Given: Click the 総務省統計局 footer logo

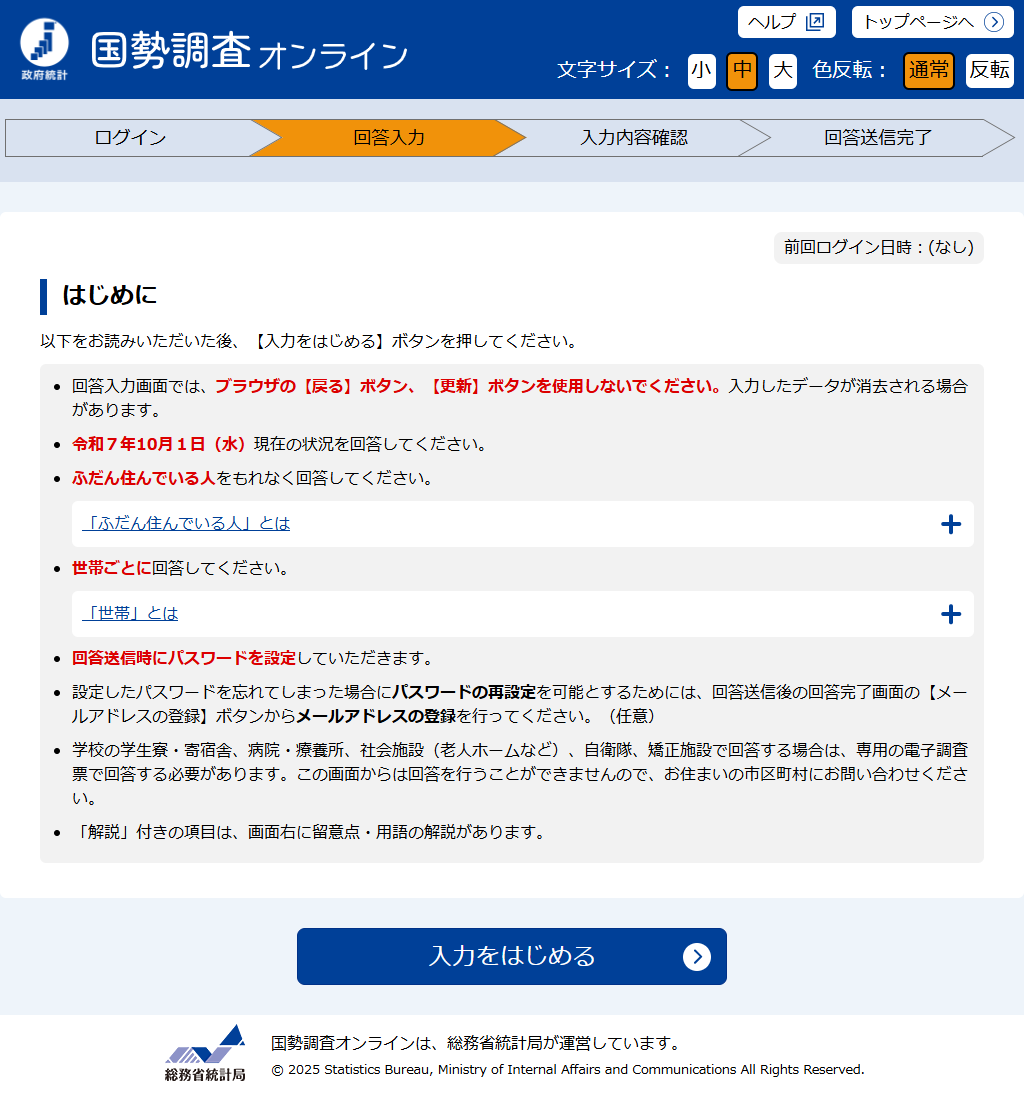Looking at the screenshot, I should [x=205, y=1053].
